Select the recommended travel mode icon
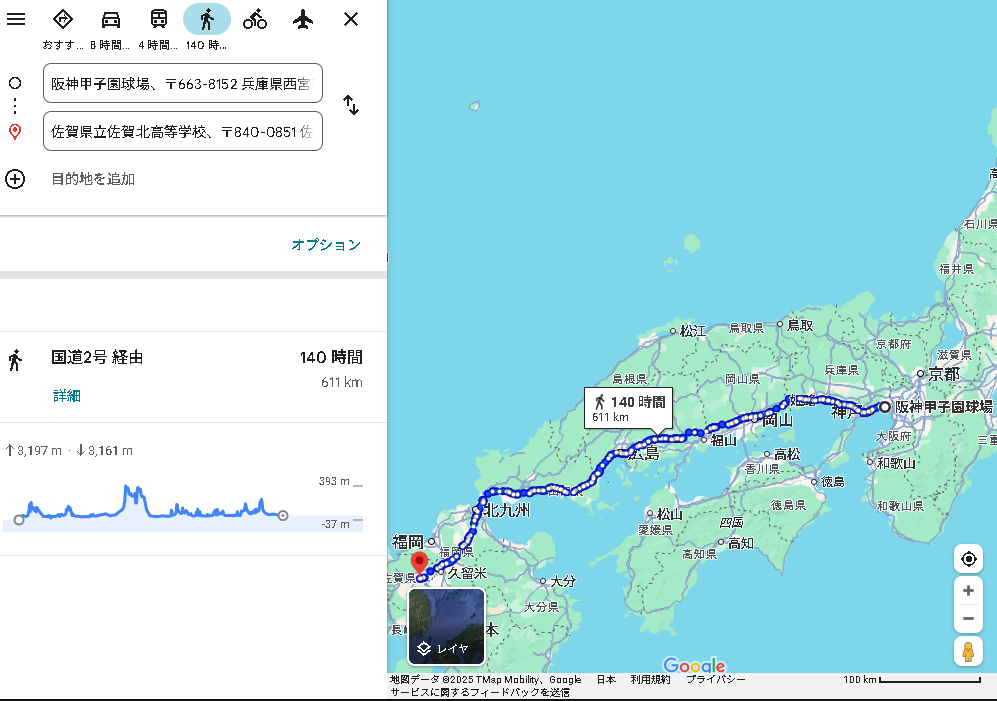997x701 pixels. (62, 19)
